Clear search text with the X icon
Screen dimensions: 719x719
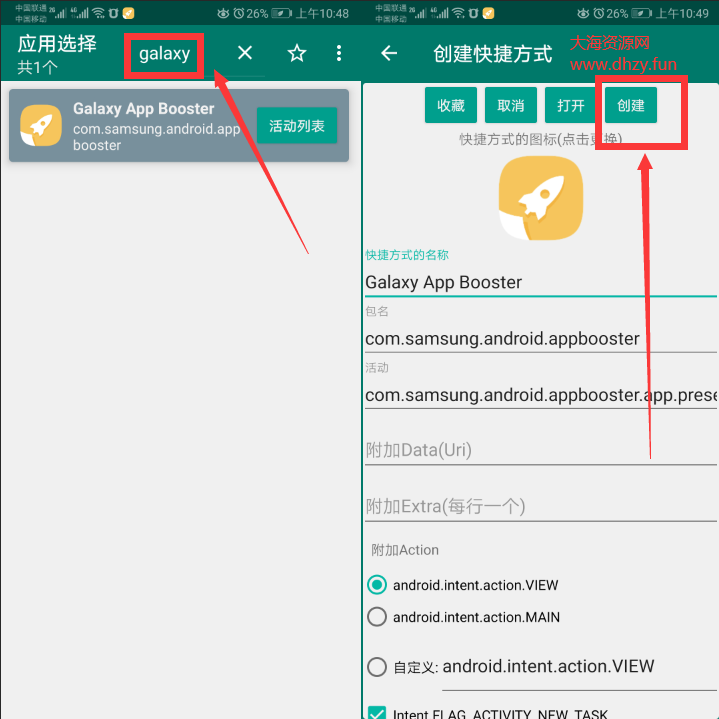click(244, 54)
